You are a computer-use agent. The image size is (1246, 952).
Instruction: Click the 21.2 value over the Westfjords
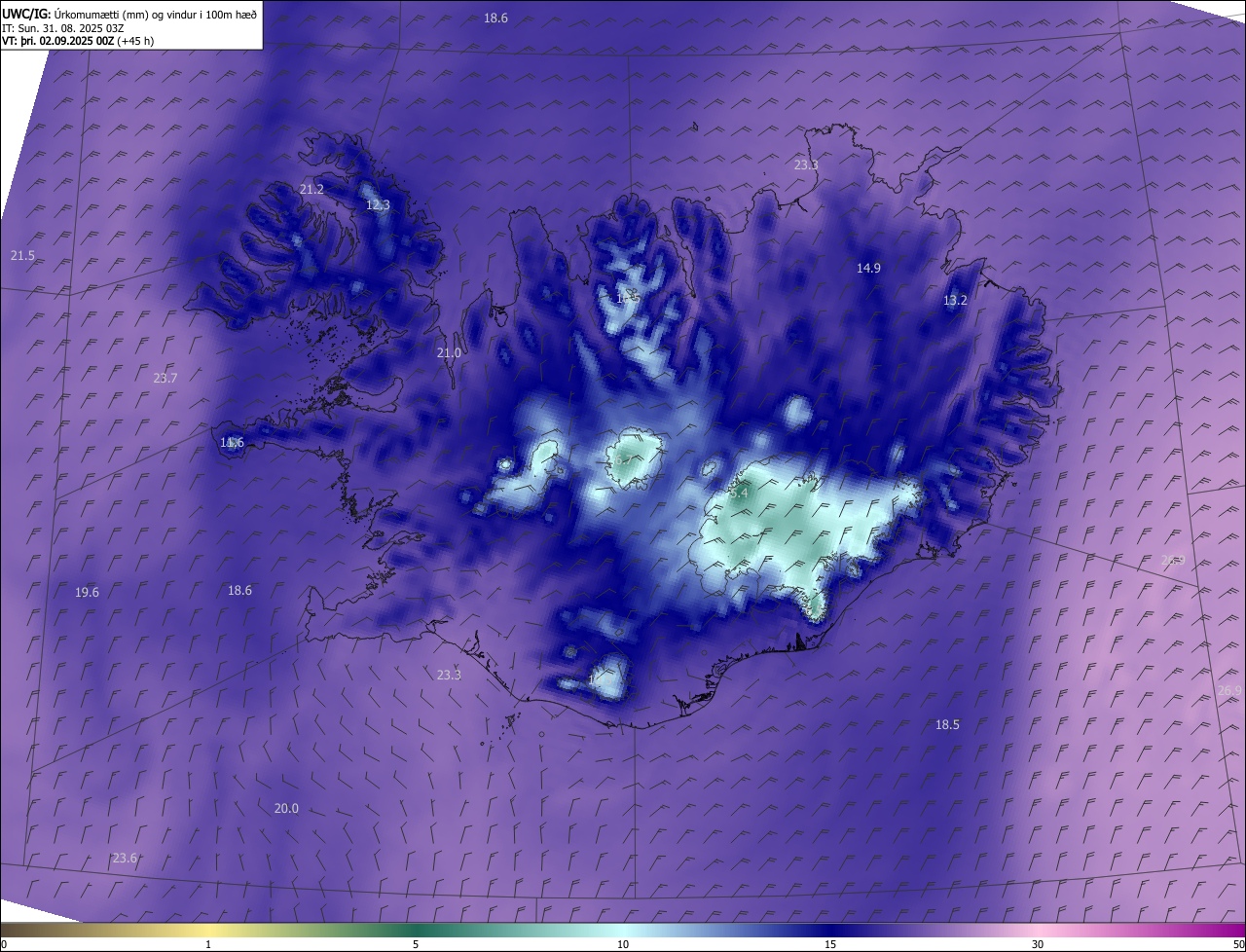click(311, 190)
